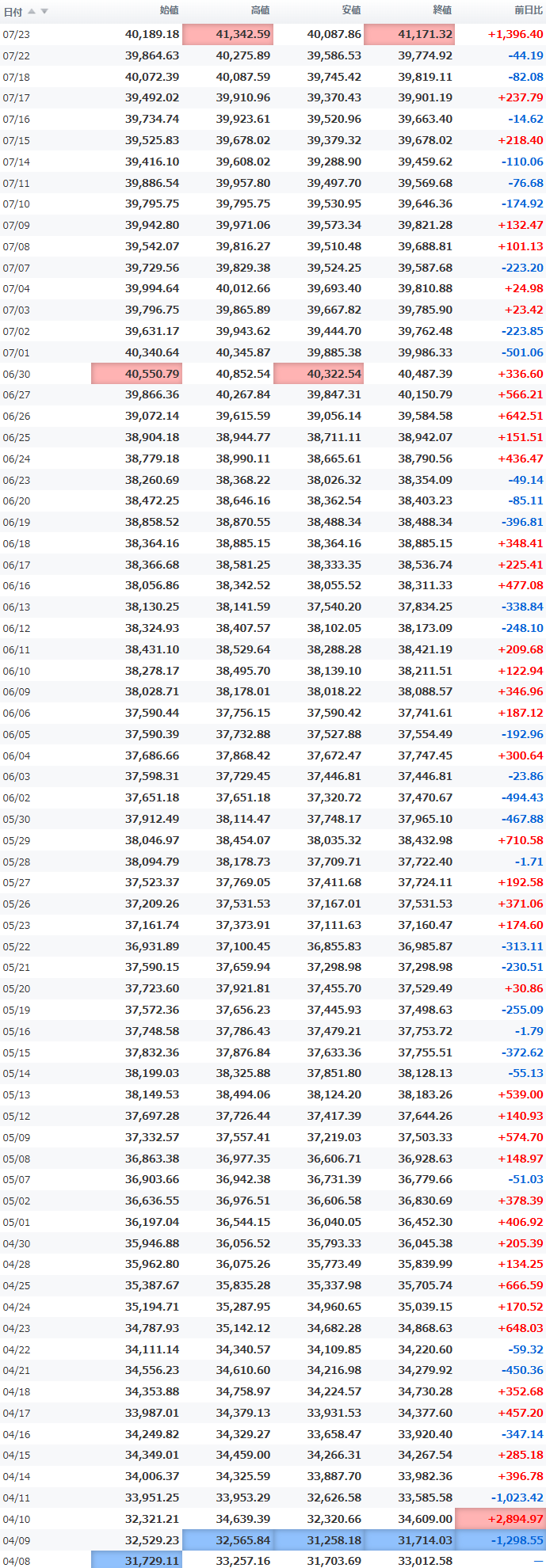Select the low value 39,288.90
This screenshot has height=1568, width=546.
[334, 162]
